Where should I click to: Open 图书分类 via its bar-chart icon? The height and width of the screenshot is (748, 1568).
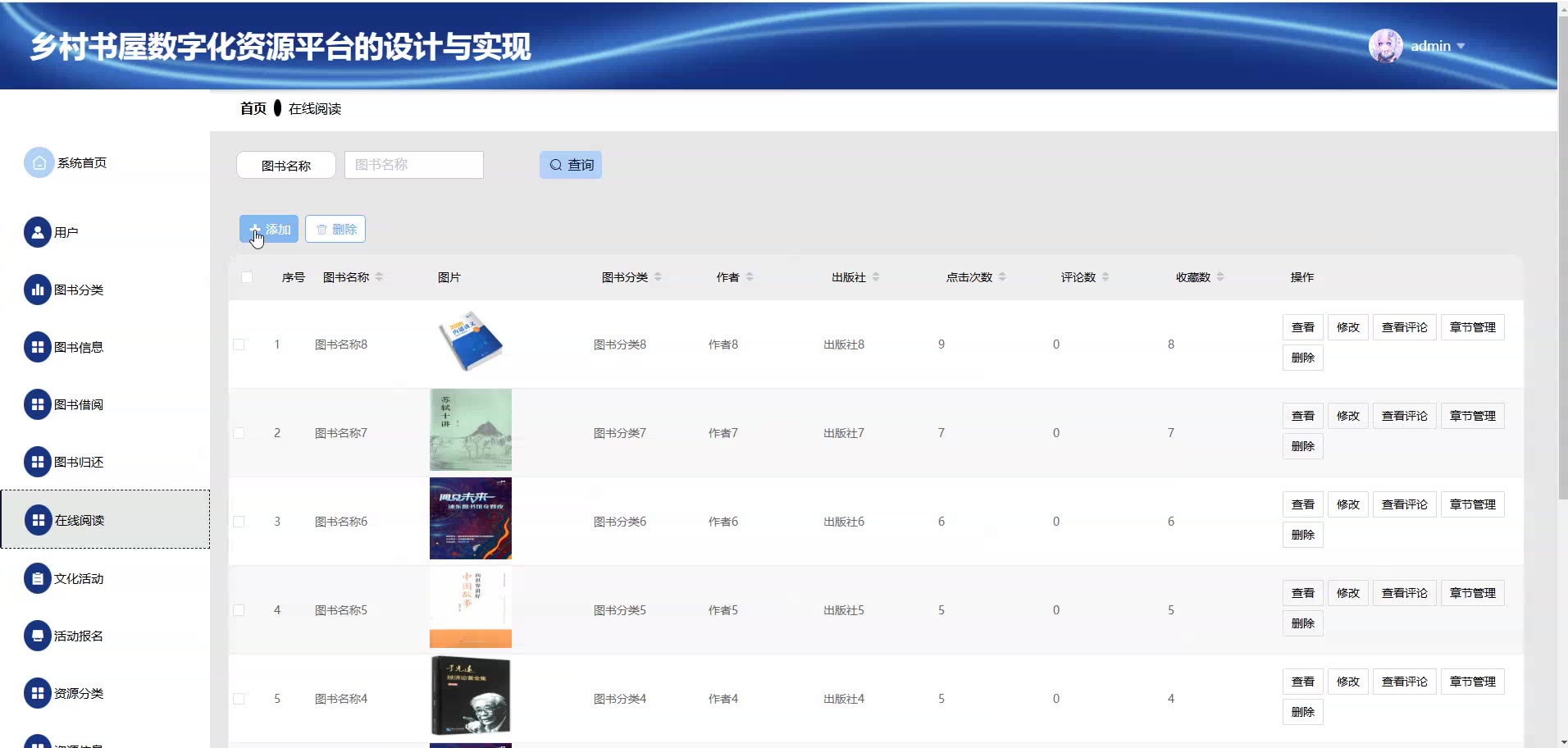tap(38, 290)
